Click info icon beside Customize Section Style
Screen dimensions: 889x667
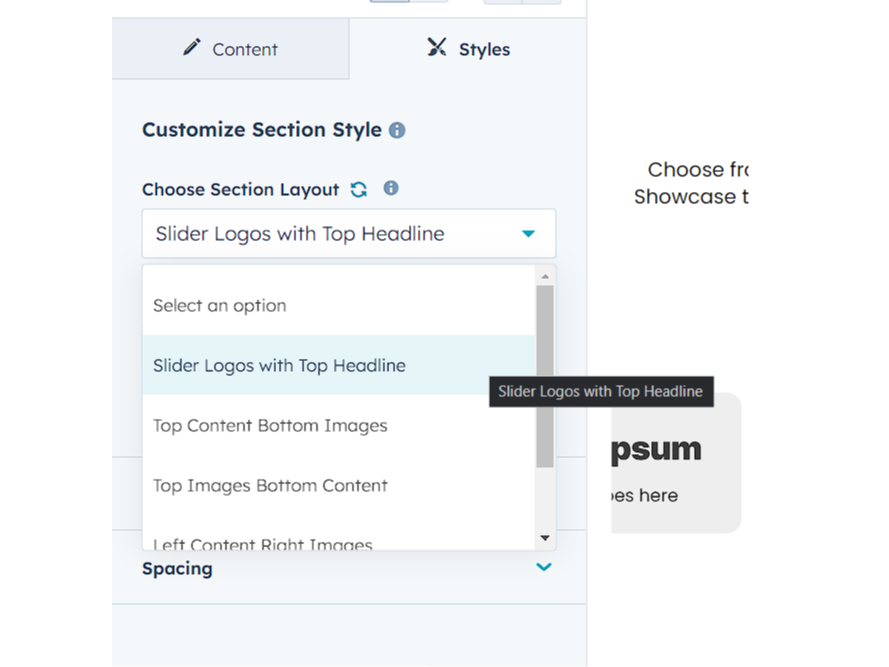397,130
